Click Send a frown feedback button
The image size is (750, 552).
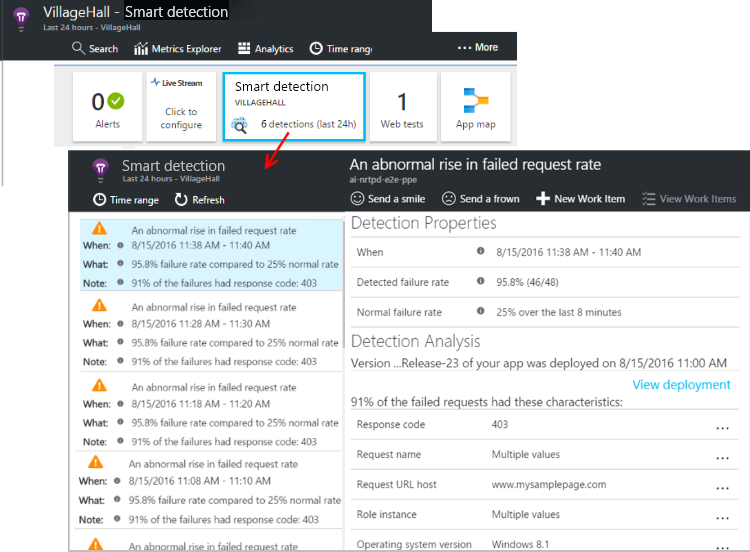pos(481,199)
